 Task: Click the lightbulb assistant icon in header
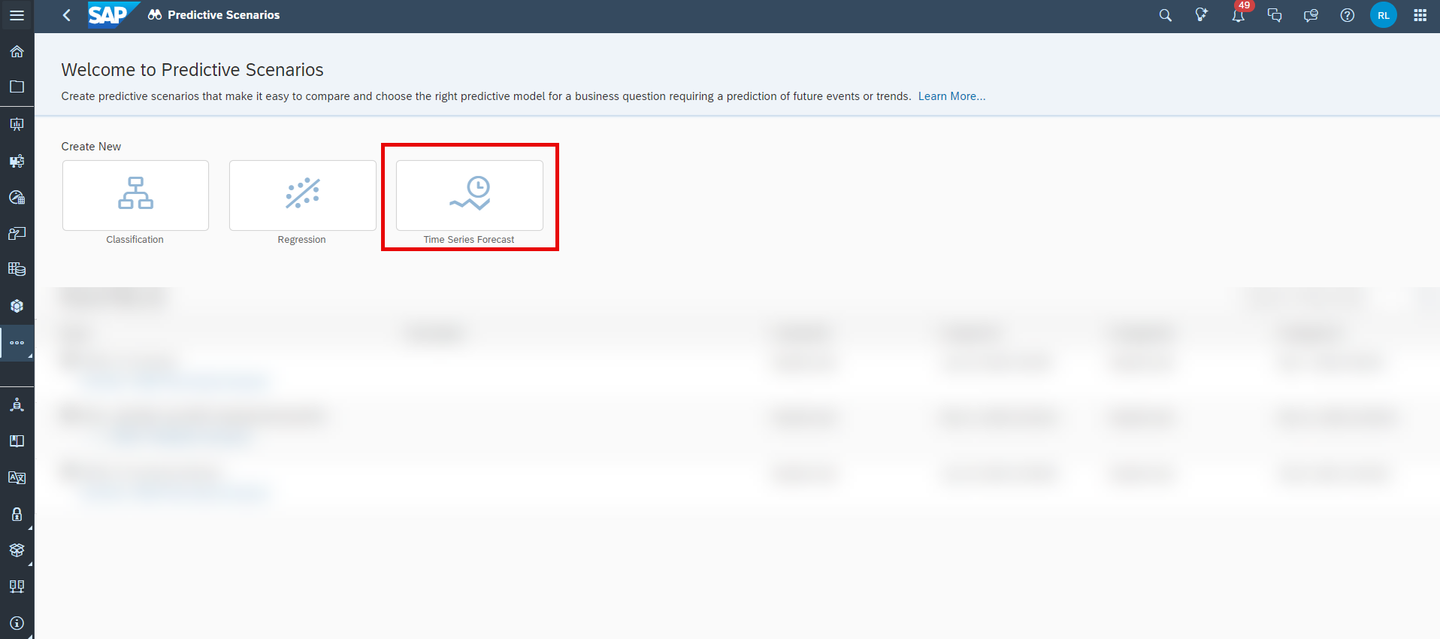pos(1201,15)
